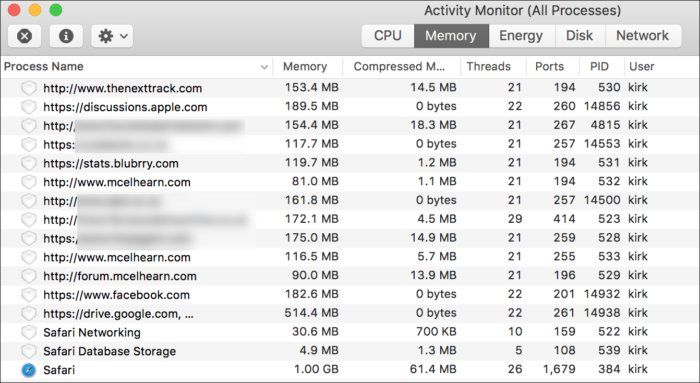The height and width of the screenshot is (383, 700).
Task: Open the Inspect process info button
Action: pos(66,36)
